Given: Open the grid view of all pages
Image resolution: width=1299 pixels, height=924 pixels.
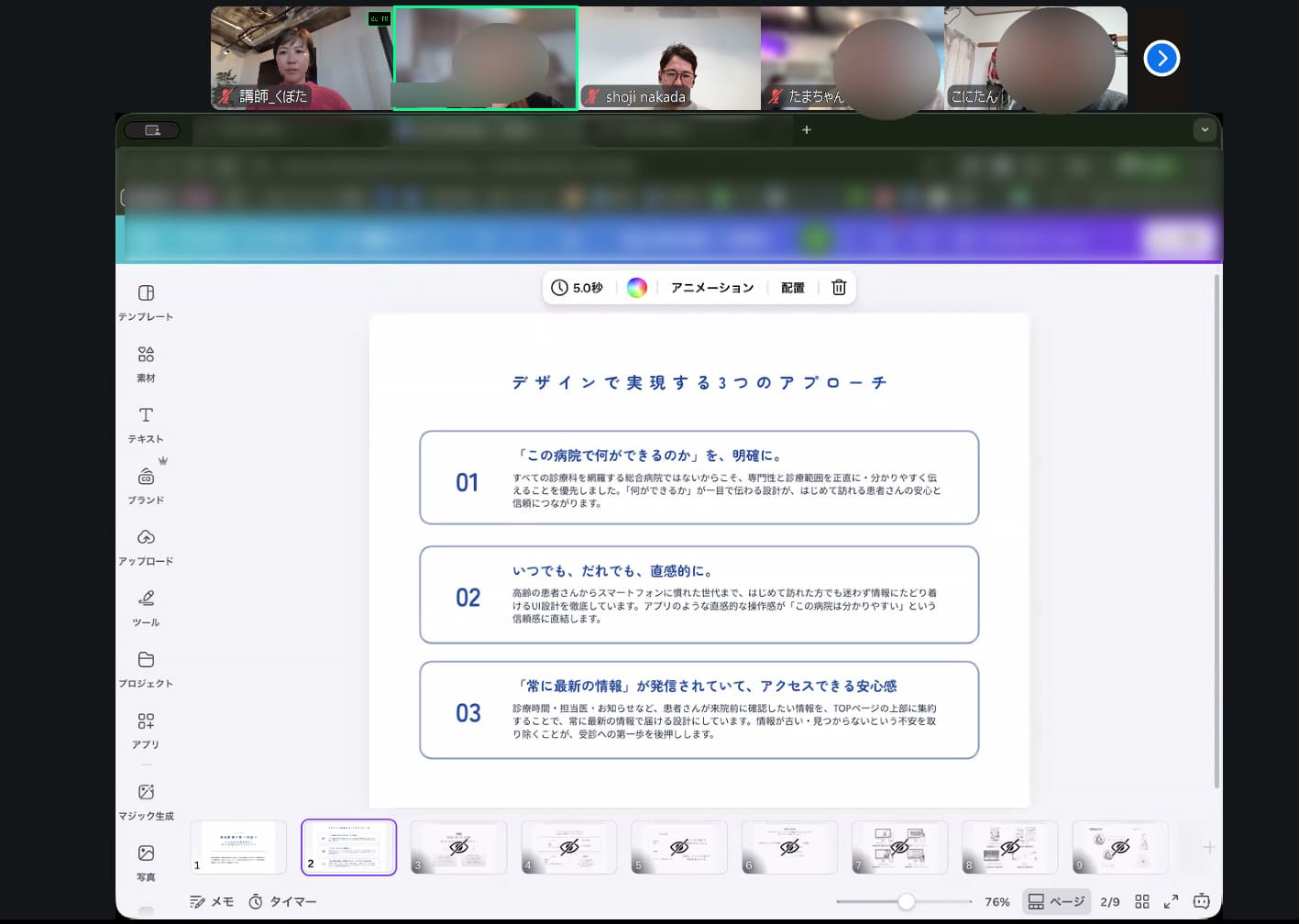Looking at the screenshot, I should 1142,901.
